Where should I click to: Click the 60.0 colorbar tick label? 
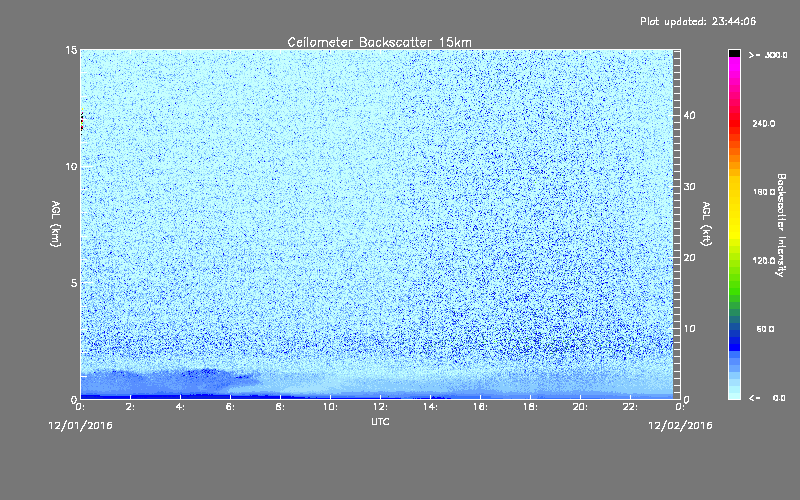click(765, 329)
